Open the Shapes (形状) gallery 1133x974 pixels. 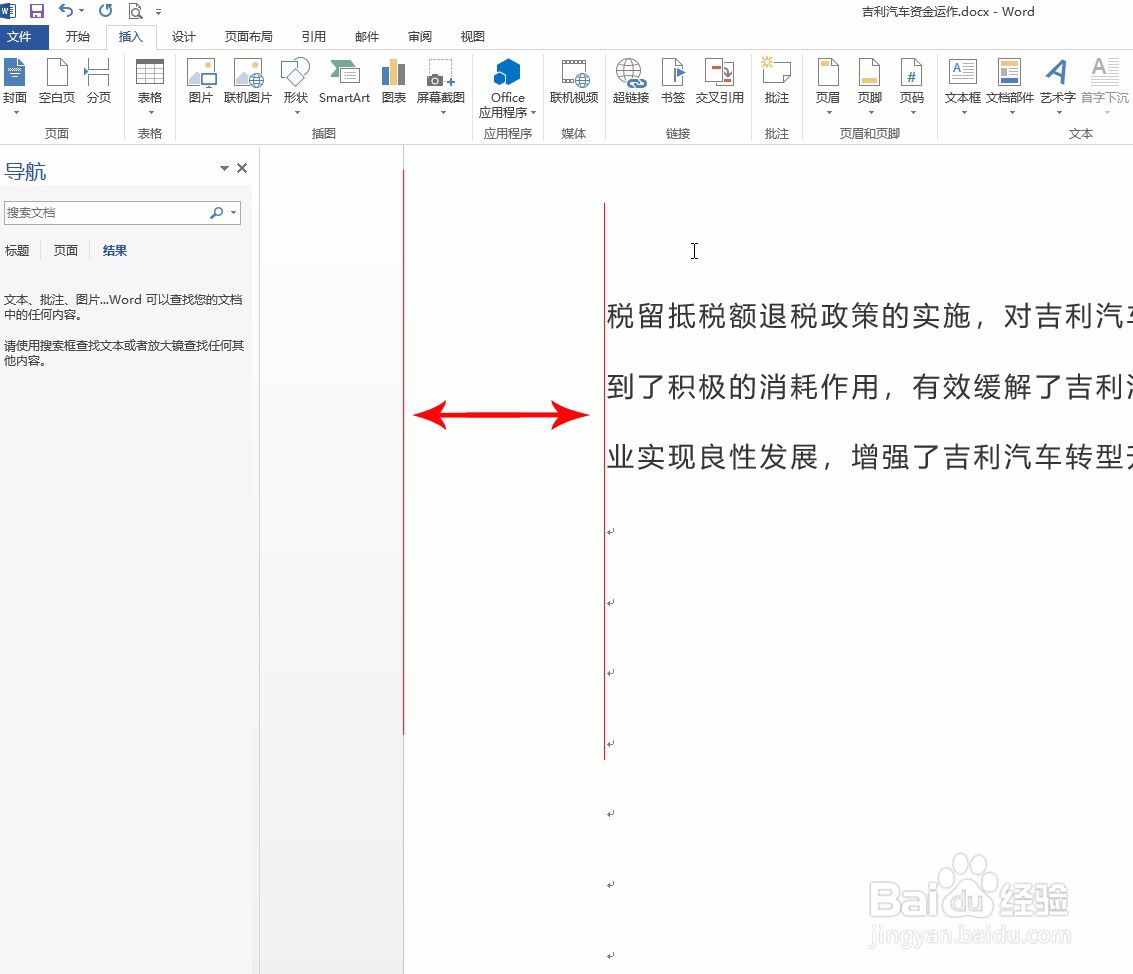click(x=296, y=86)
